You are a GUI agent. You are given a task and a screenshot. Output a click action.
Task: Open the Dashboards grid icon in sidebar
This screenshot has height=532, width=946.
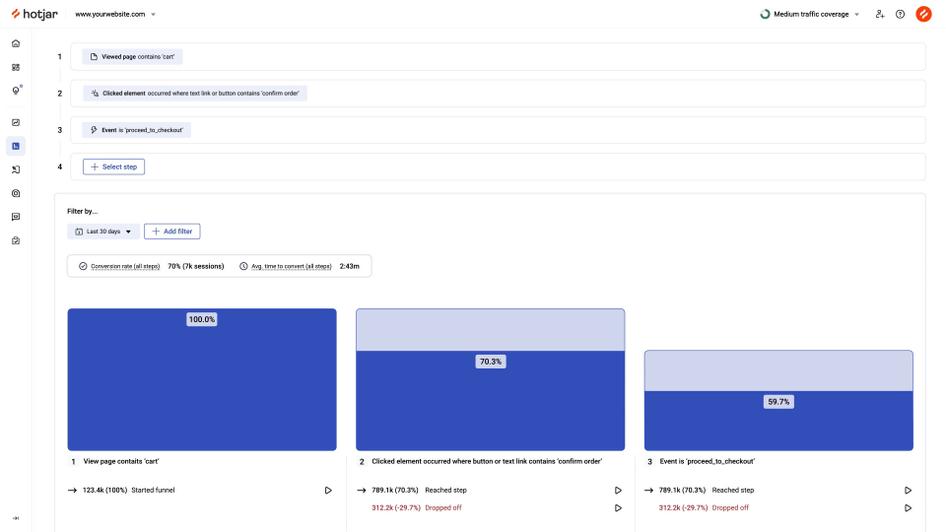[x=16, y=68]
